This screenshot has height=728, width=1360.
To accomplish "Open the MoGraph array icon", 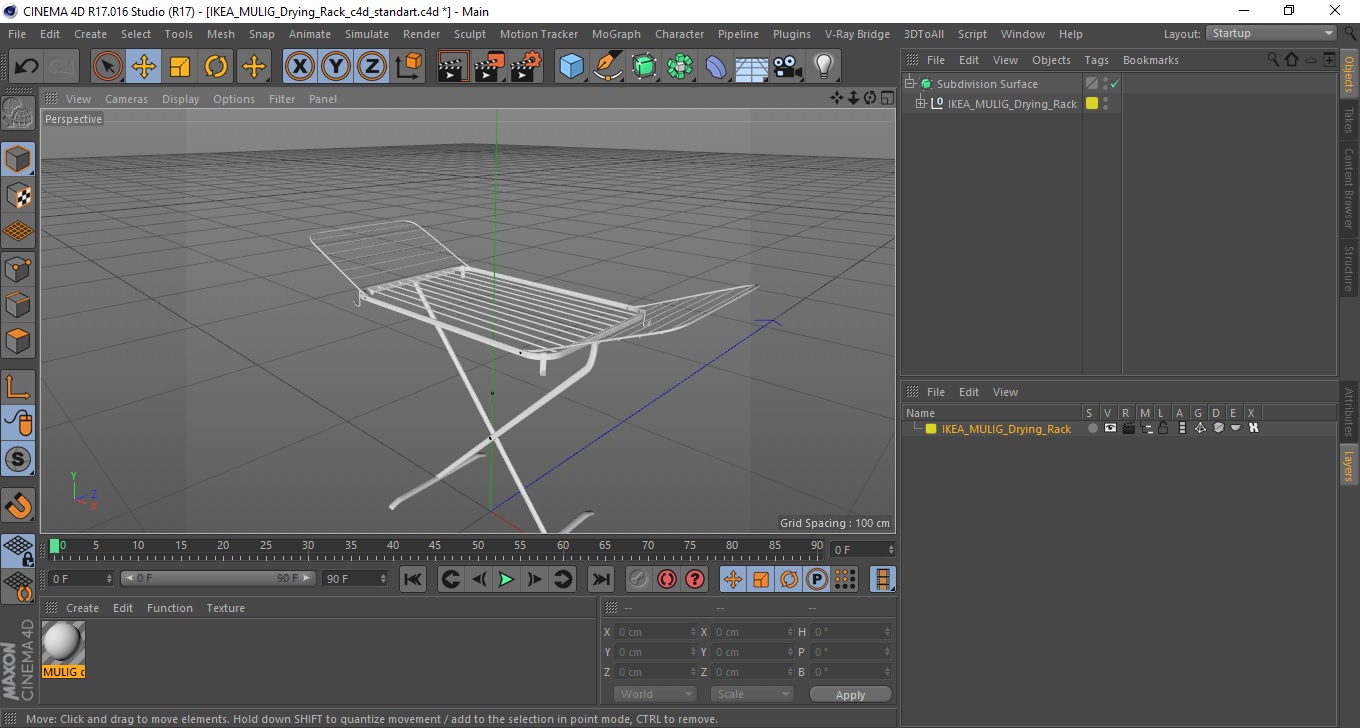I will pyautogui.click(x=680, y=67).
